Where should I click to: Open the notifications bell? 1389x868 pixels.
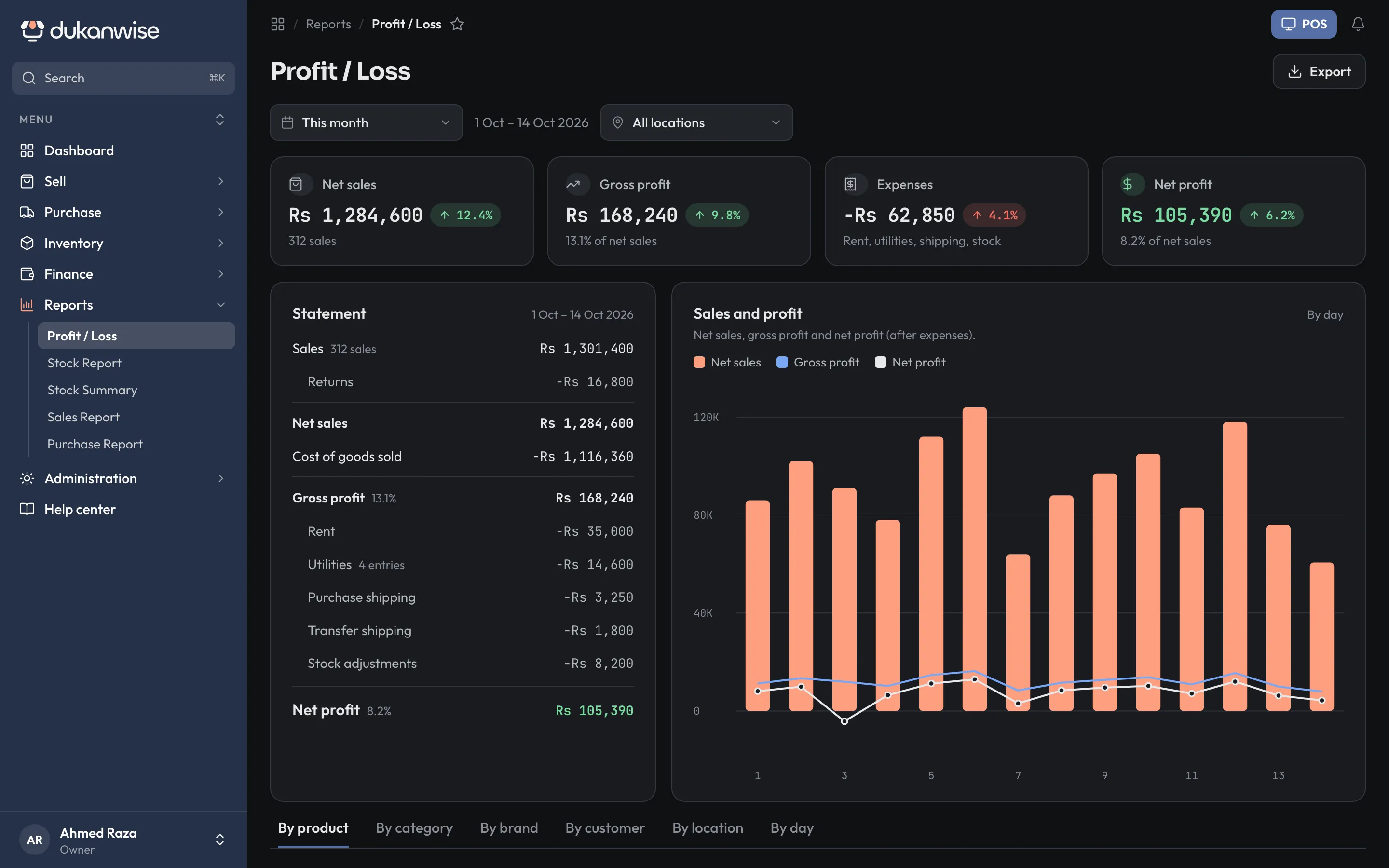[x=1358, y=24]
